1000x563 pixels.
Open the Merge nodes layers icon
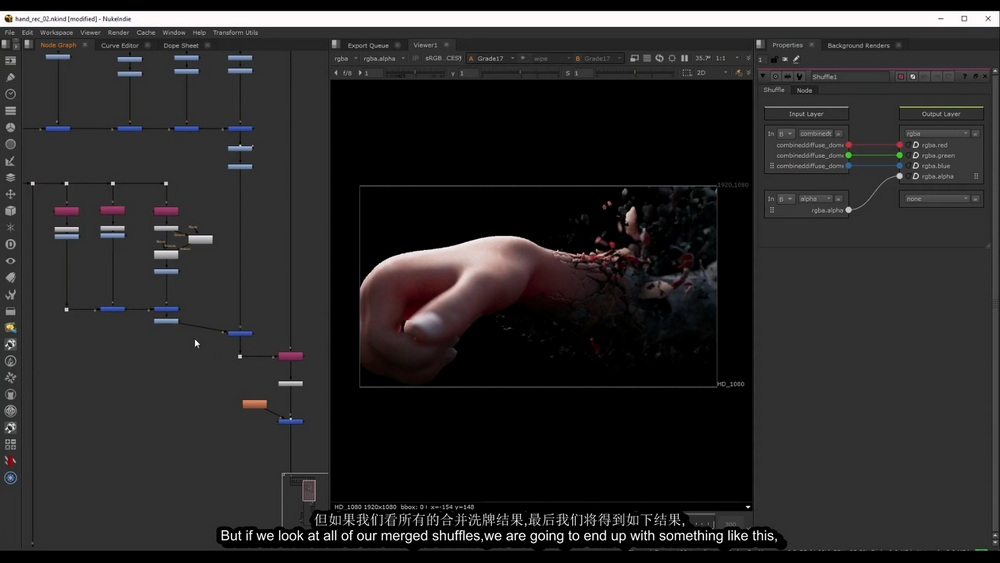[x=10, y=177]
